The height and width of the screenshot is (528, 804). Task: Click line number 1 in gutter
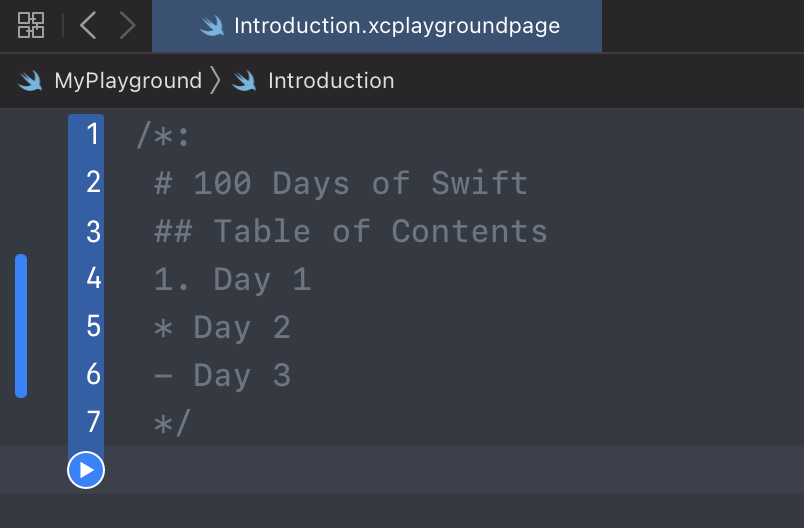point(93,134)
